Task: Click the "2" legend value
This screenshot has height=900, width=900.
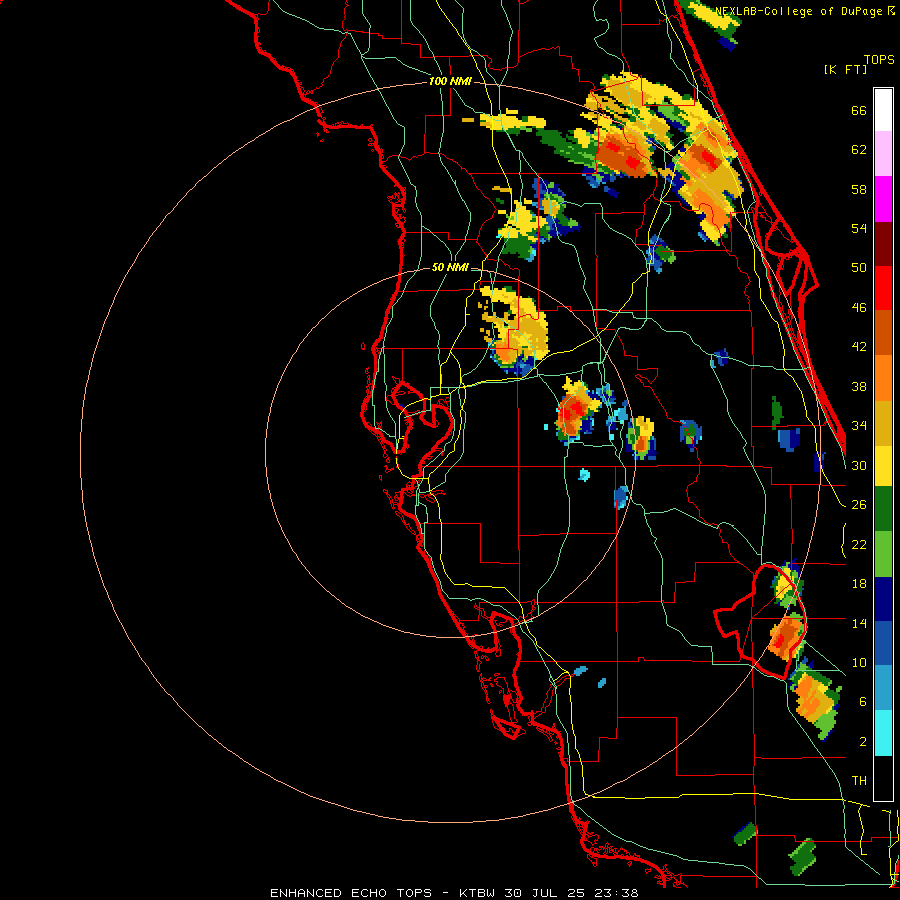Action: [x=863, y=742]
